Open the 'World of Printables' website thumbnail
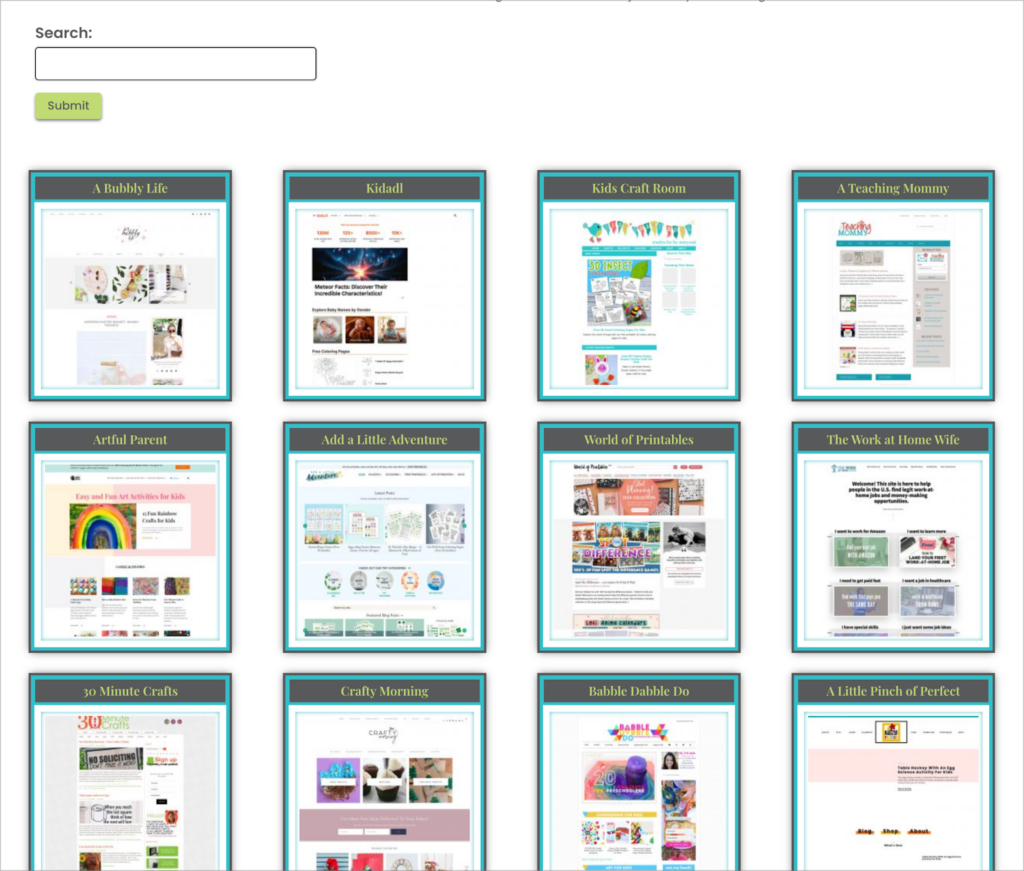Screen dimensions: 1024x871 click(637, 545)
